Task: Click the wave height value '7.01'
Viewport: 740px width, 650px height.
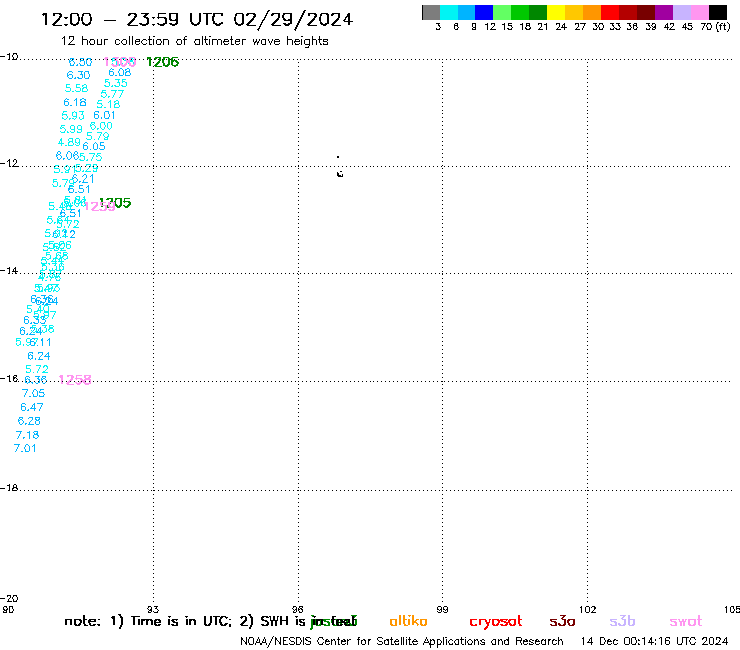Action: pyautogui.click(x=25, y=448)
